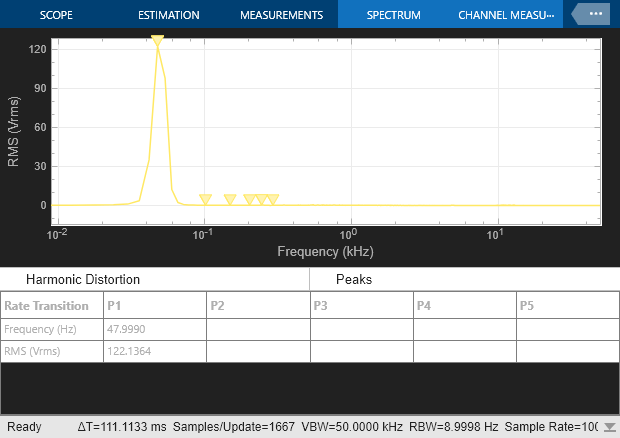
Task: Click the P2 column header
Action: click(x=217, y=305)
